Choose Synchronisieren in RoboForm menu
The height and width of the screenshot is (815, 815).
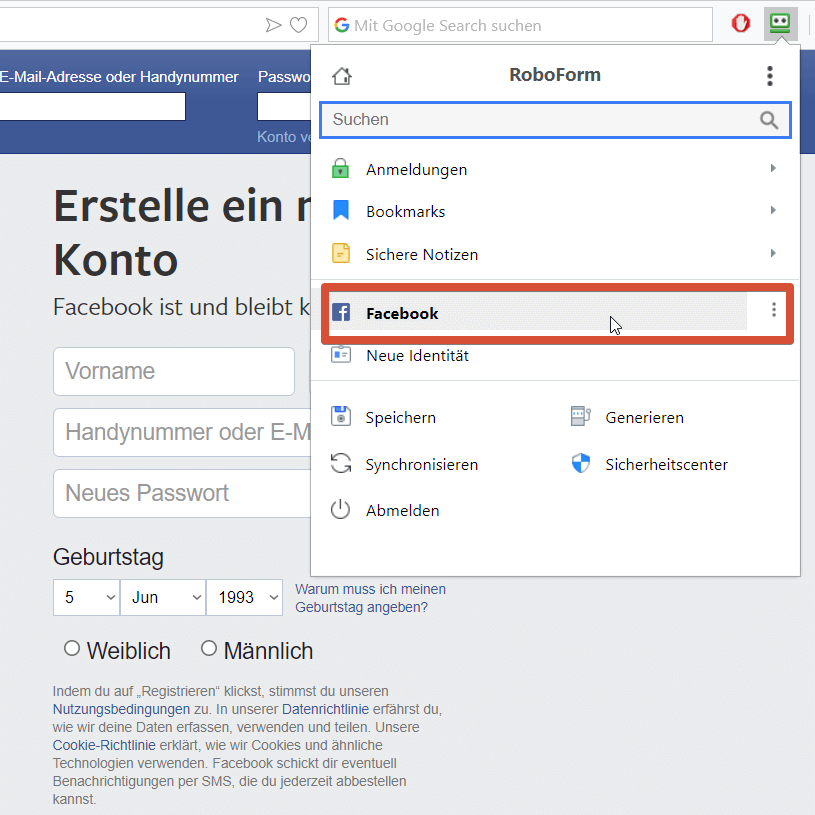pyautogui.click(x=422, y=464)
